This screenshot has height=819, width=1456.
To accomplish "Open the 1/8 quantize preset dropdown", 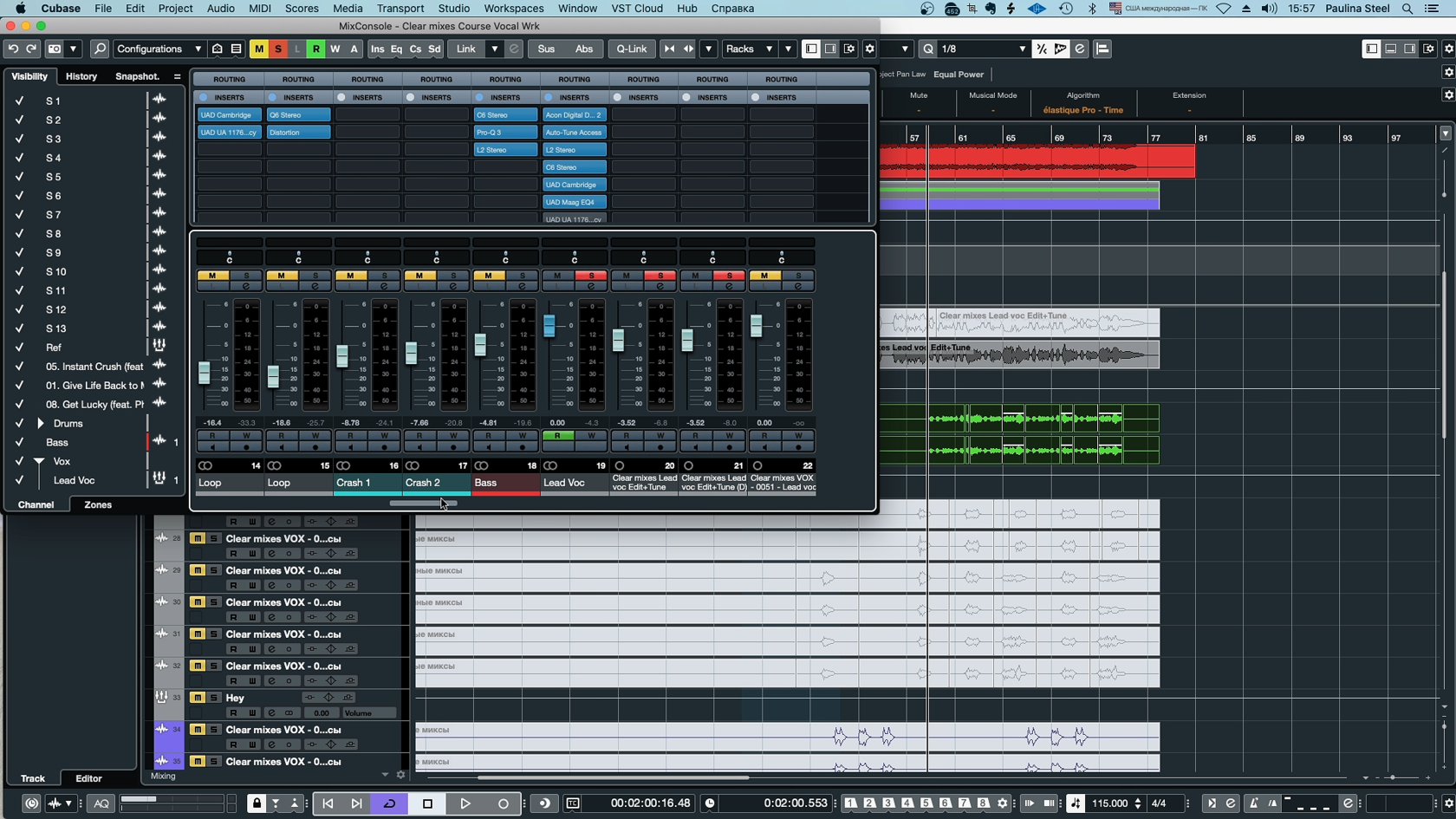I will point(984,49).
